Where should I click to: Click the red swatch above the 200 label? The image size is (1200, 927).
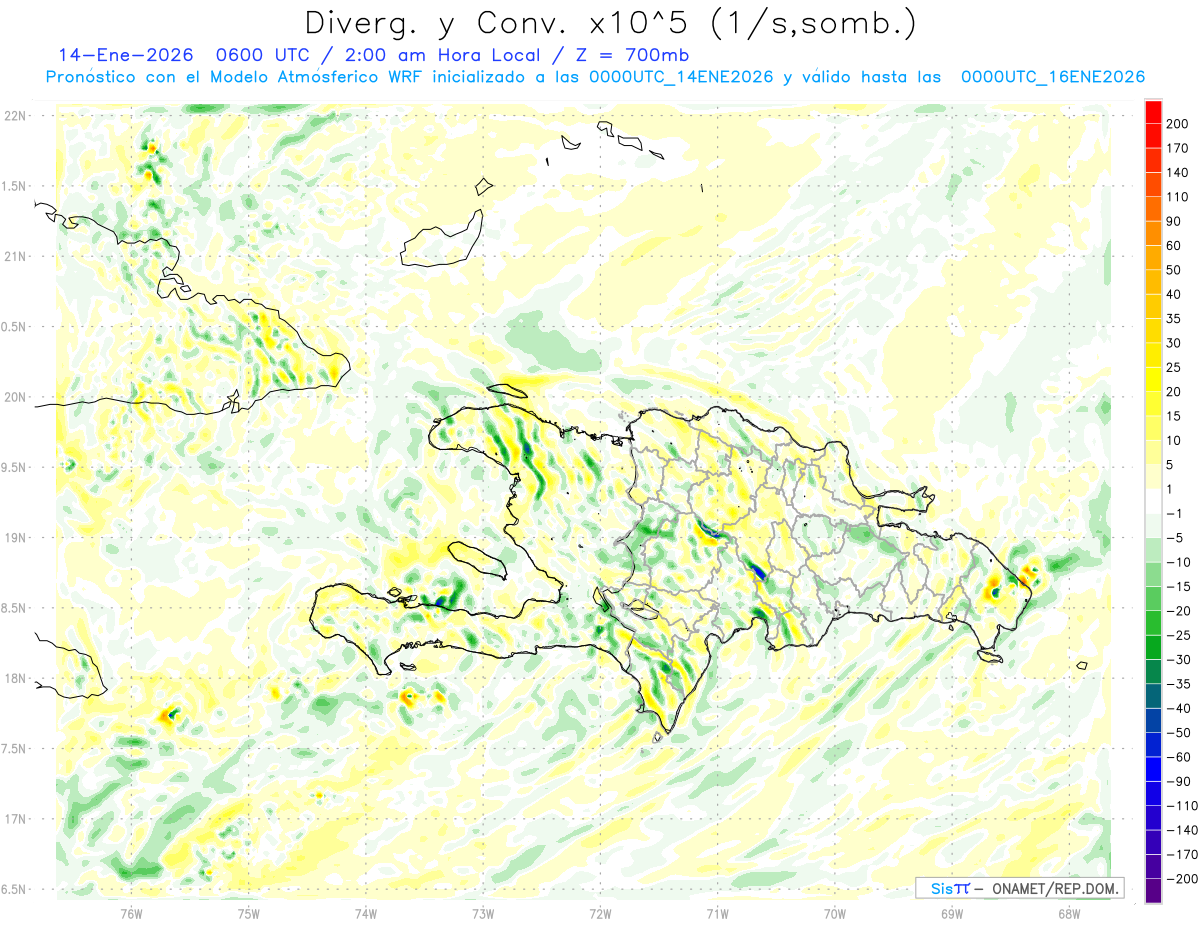pos(1153,110)
